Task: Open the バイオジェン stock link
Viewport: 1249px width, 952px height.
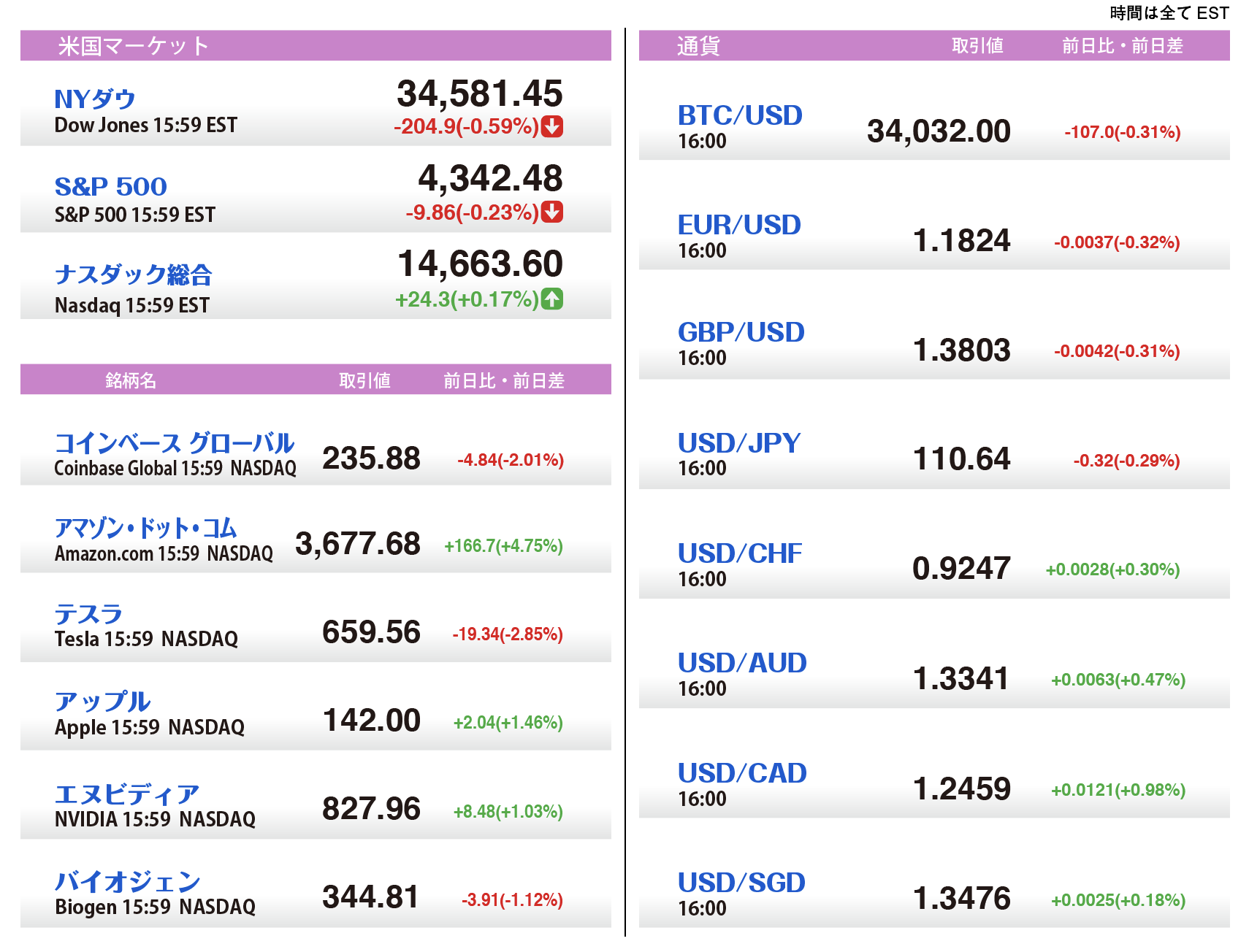Action: 128,881
